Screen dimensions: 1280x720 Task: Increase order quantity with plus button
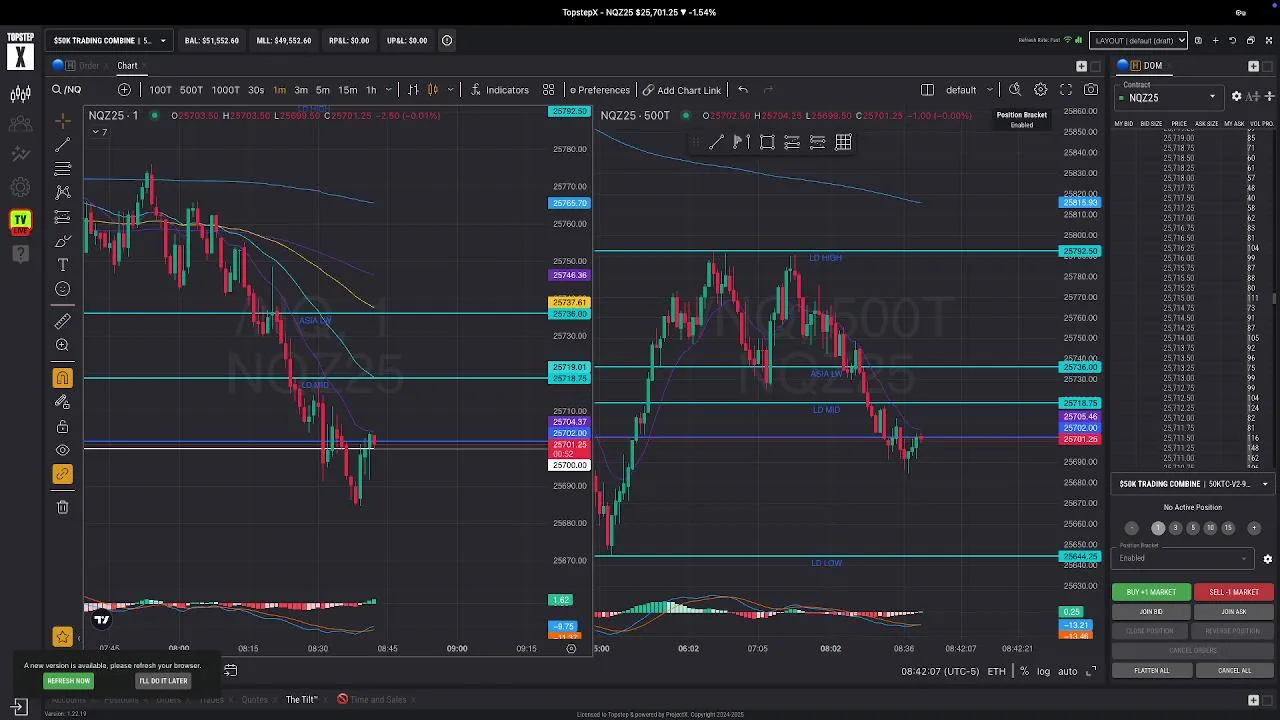click(1255, 528)
